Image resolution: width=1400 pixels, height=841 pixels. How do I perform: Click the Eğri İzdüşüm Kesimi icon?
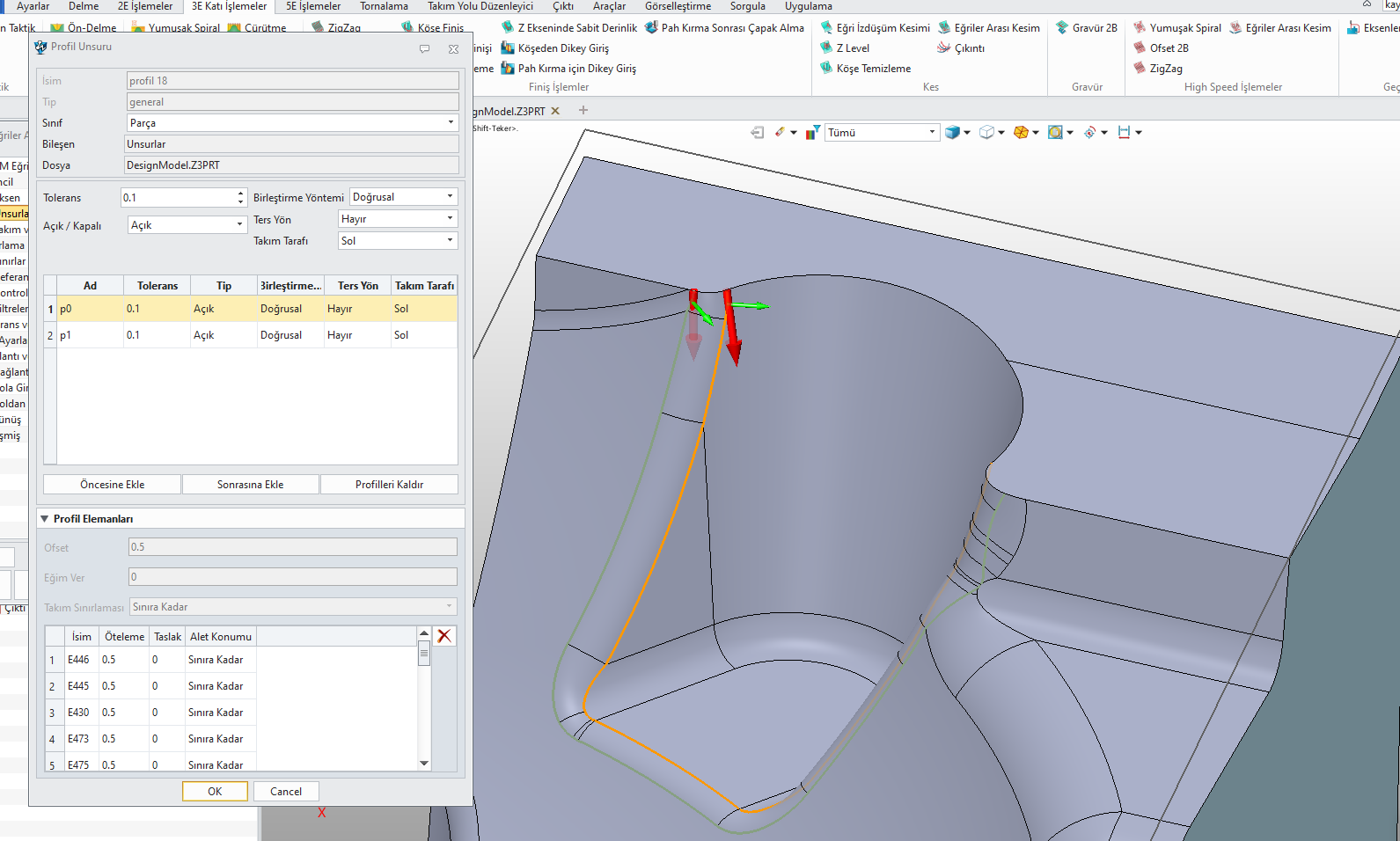click(826, 28)
